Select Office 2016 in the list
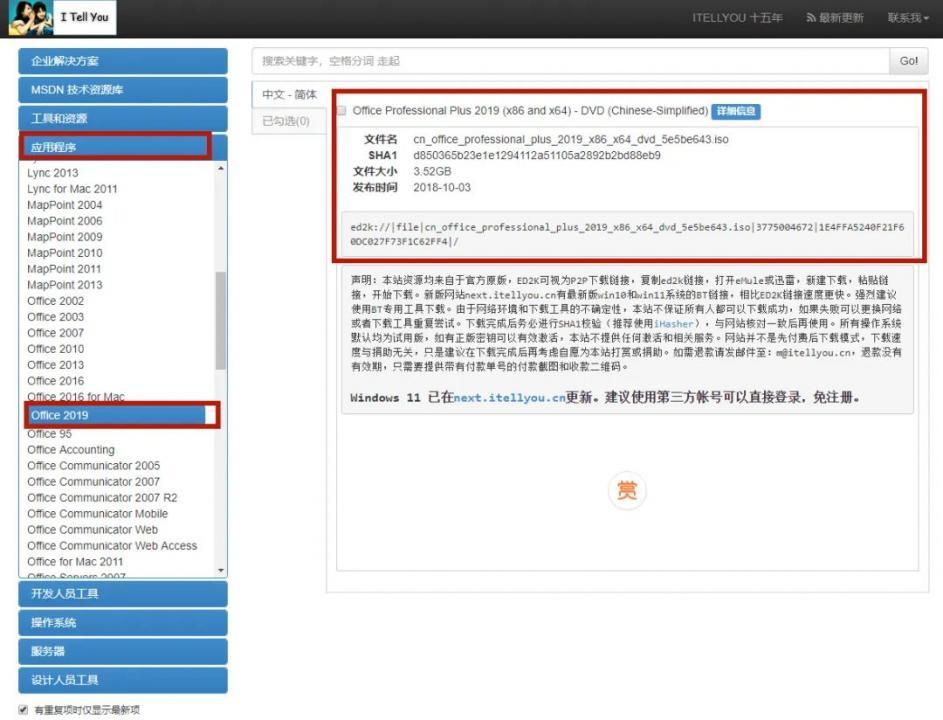The image size is (943, 720). point(55,381)
